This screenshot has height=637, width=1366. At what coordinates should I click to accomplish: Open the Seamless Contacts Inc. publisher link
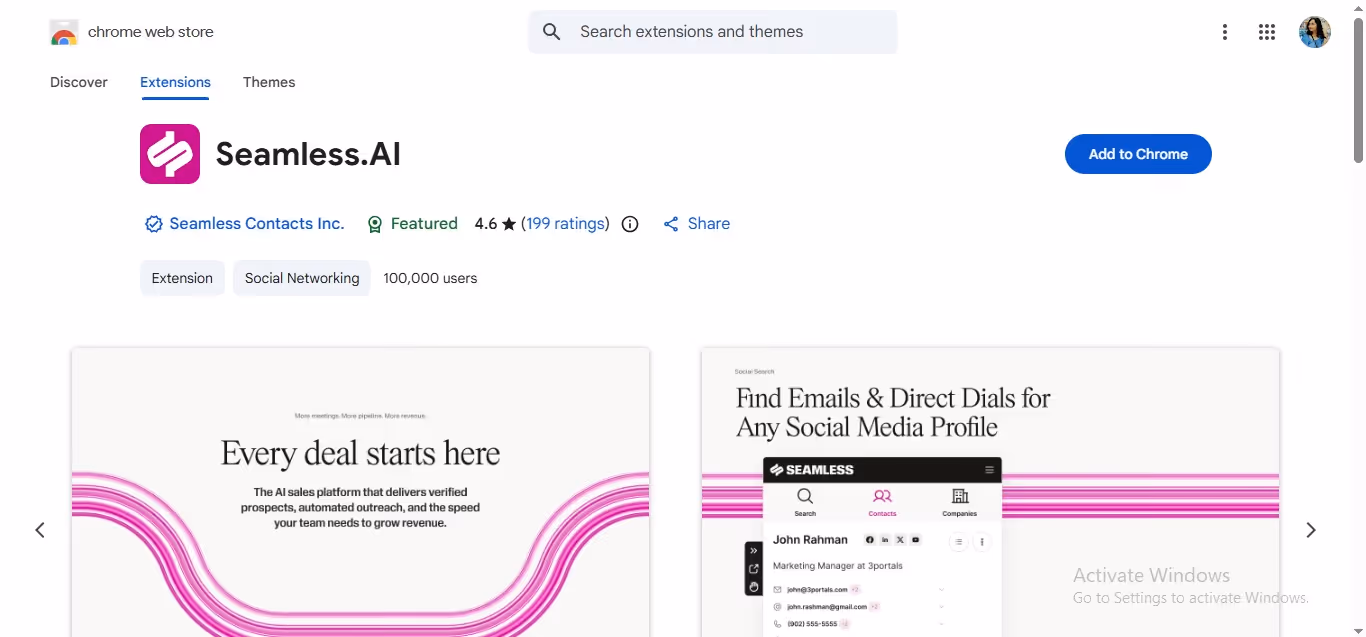(x=257, y=224)
